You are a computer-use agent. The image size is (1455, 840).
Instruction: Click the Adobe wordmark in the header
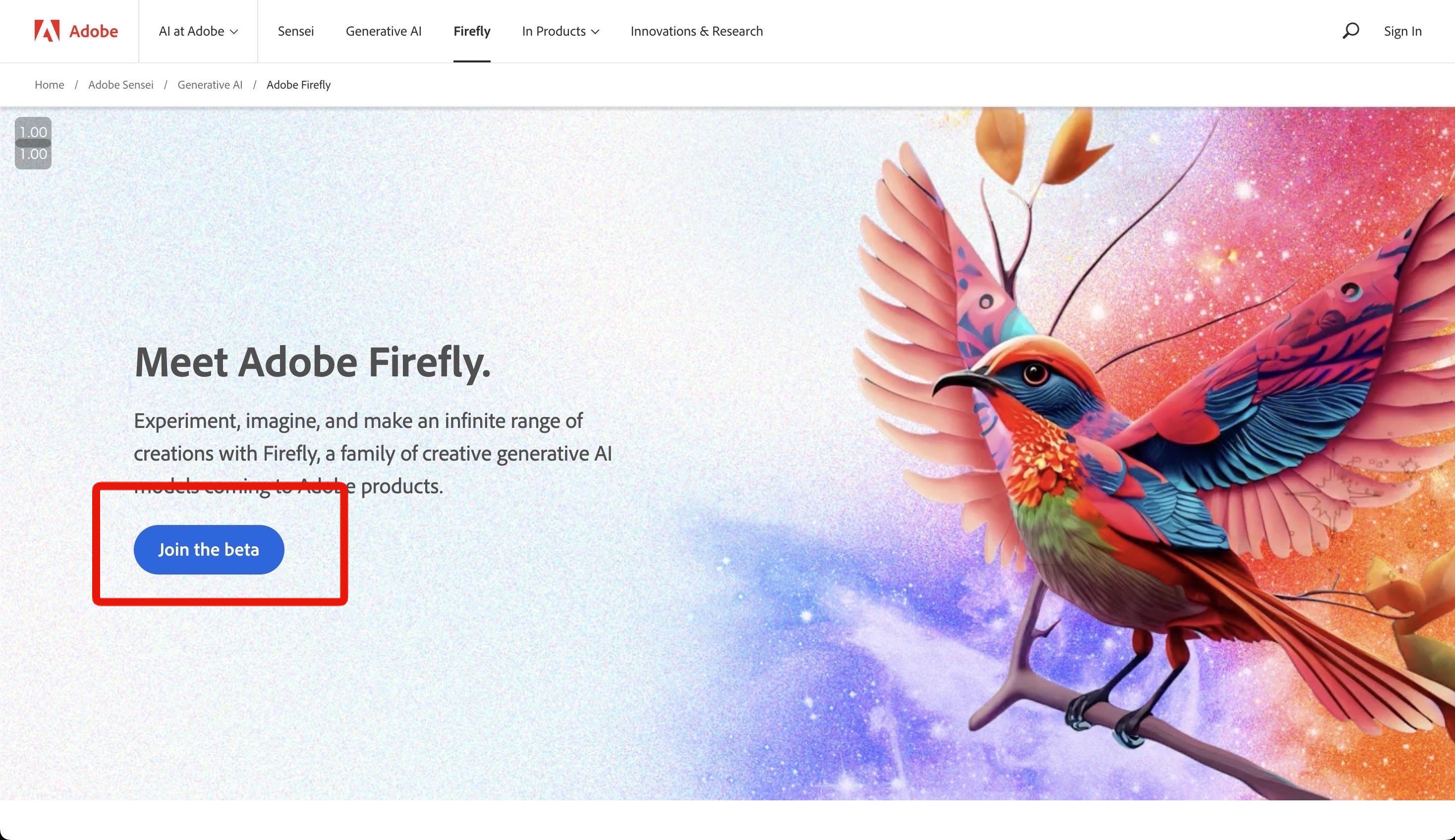(x=94, y=31)
